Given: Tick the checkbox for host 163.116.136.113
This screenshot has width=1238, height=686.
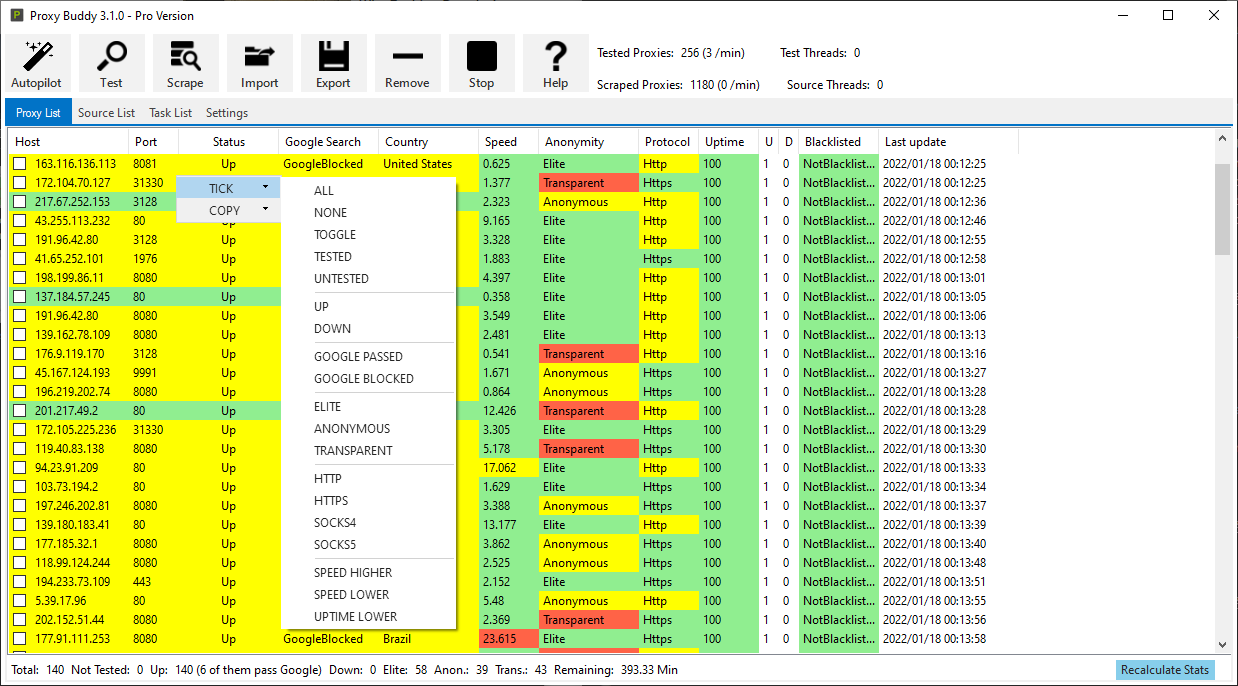Looking at the screenshot, I should (x=19, y=163).
